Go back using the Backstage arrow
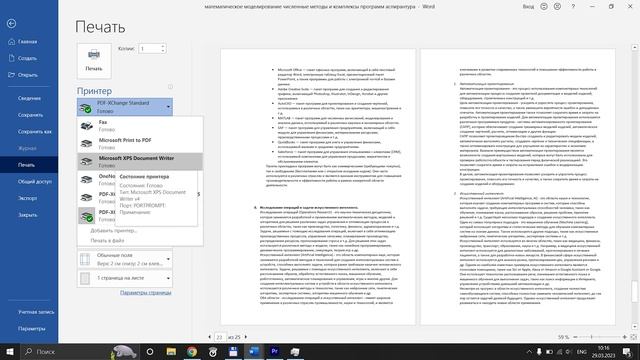The width and height of the screenshot is (640, 360). [x=11, y=24]
